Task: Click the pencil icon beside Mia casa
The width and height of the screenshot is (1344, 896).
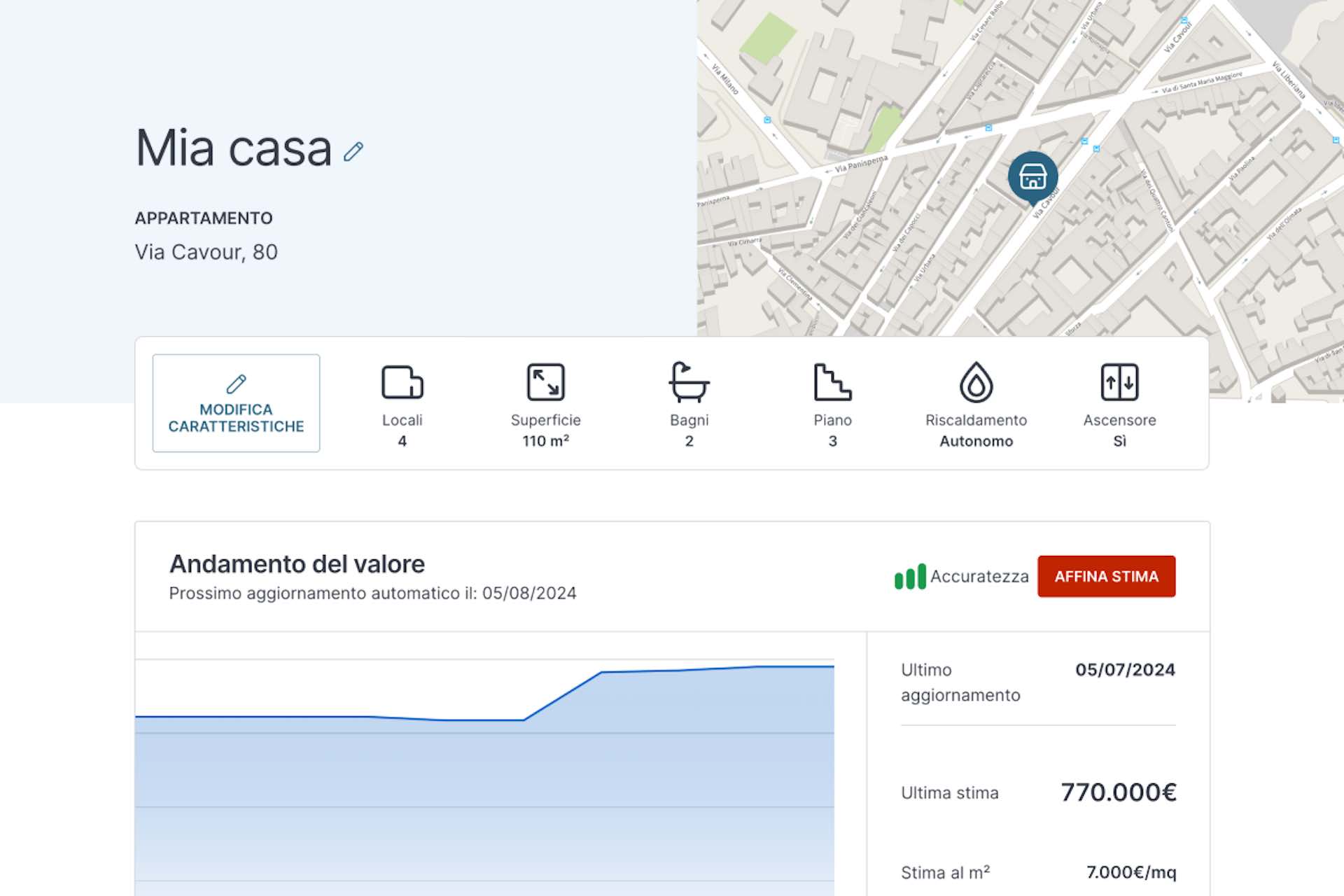Action: [353, 151]
